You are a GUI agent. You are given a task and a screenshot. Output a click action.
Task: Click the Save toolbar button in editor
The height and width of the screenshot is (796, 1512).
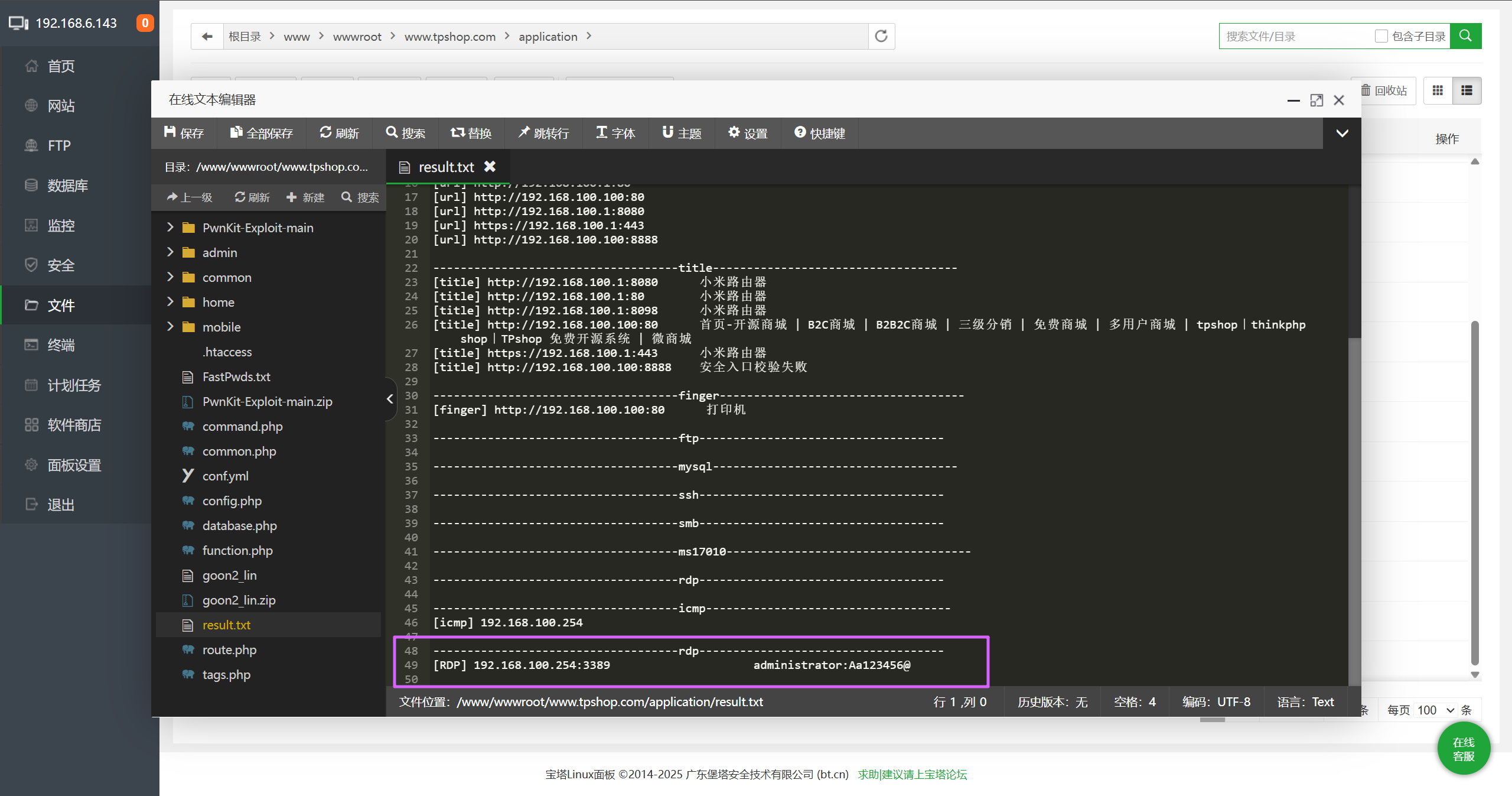pos(184,133)
